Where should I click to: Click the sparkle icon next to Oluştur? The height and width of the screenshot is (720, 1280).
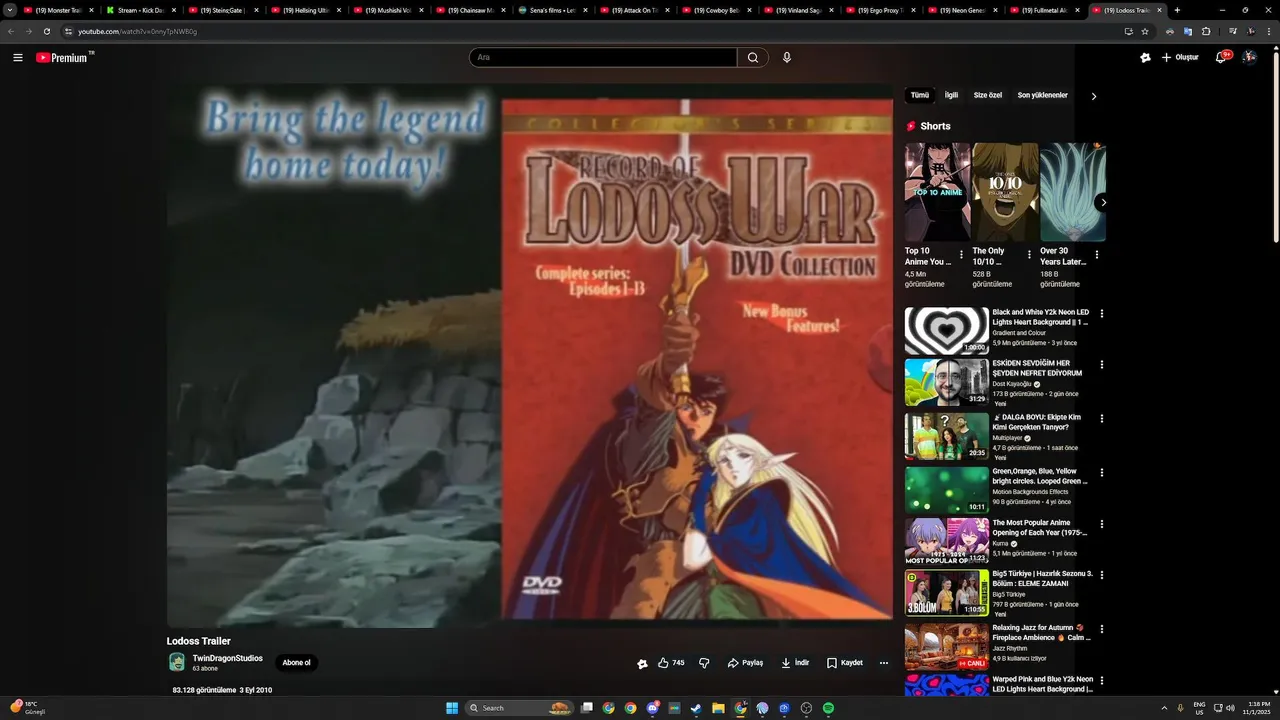point(1146,58)
